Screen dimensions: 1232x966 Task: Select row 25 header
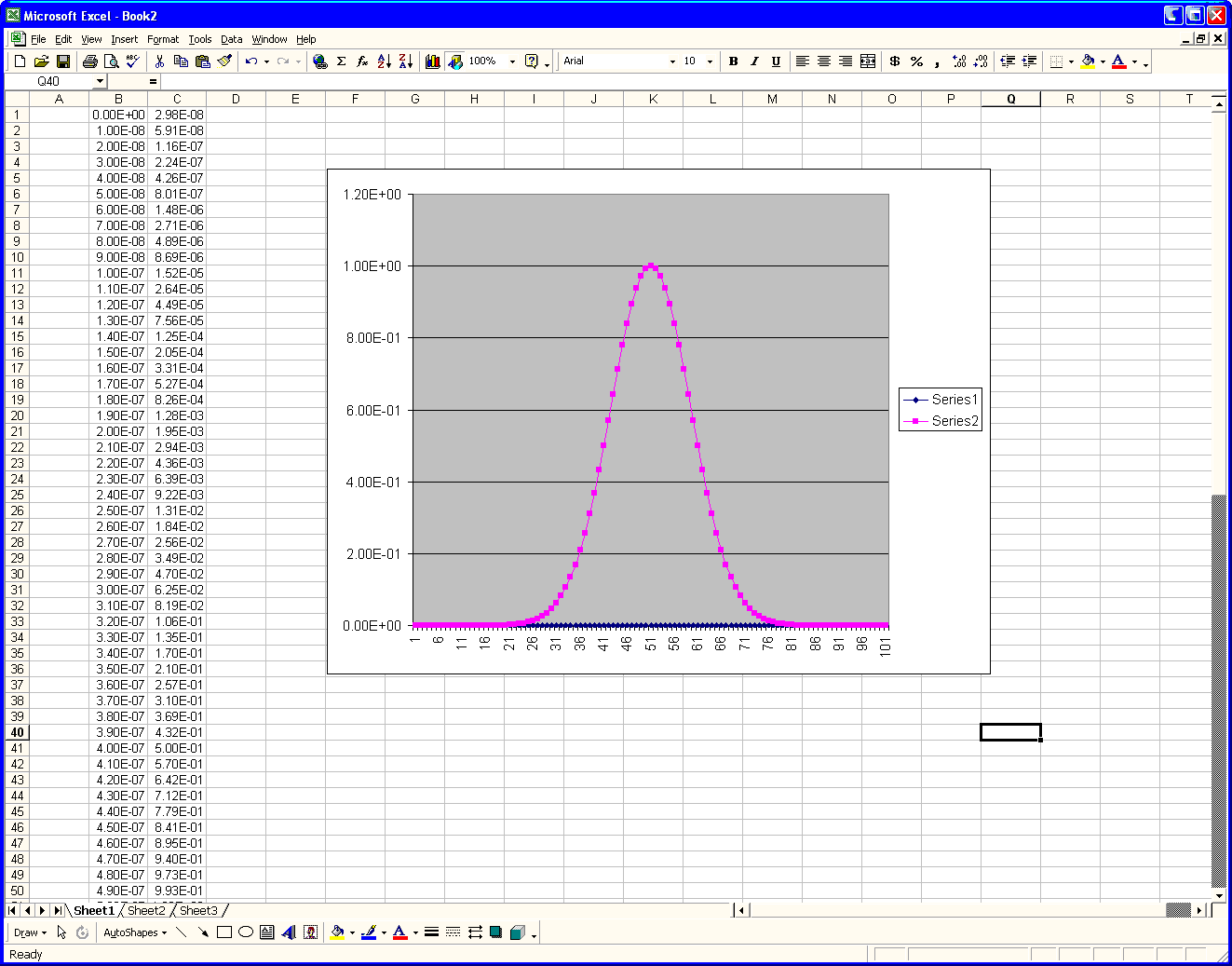(x=17, y=495)
